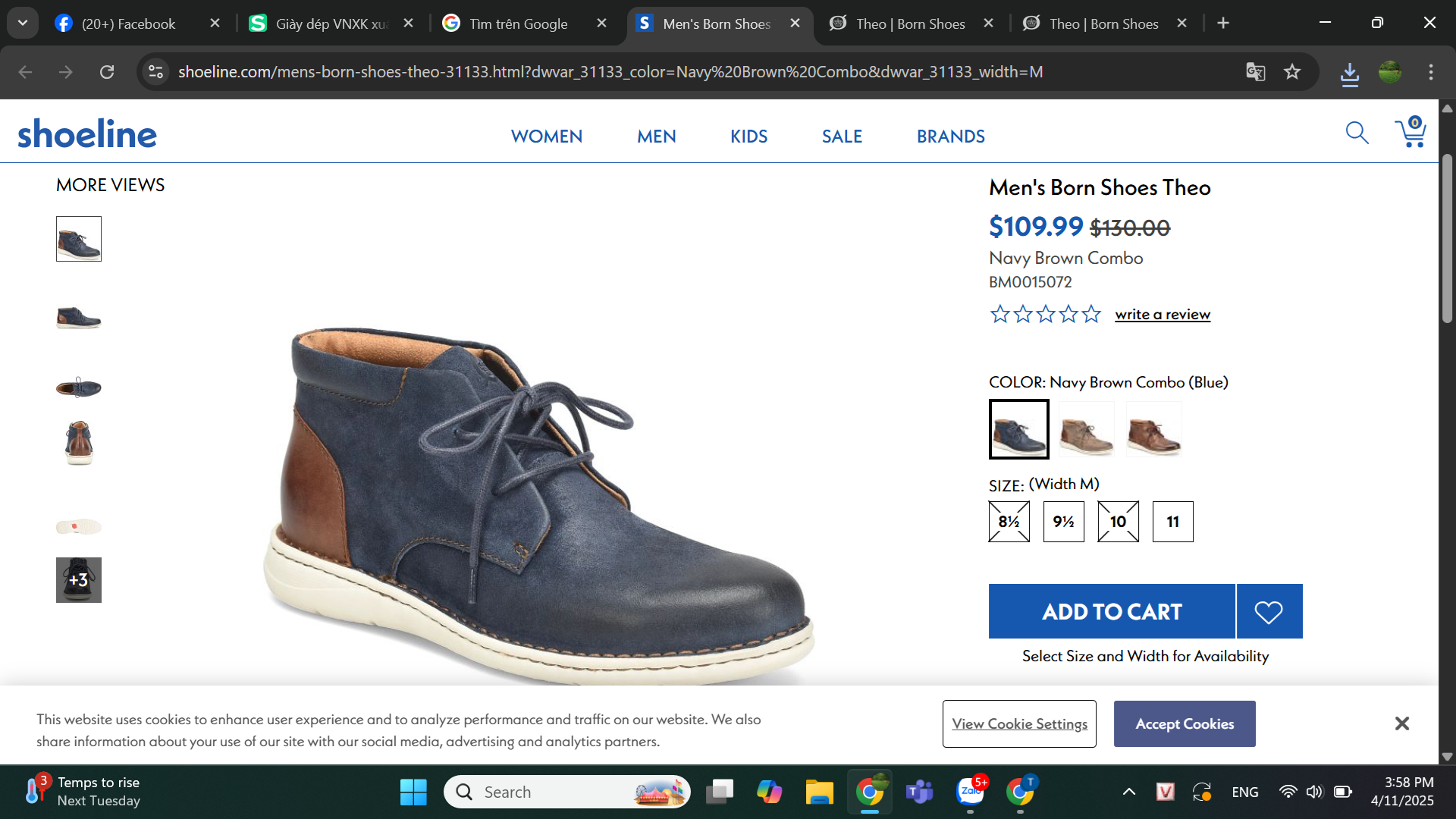Open Task View from taskbar

click(719, 792)
